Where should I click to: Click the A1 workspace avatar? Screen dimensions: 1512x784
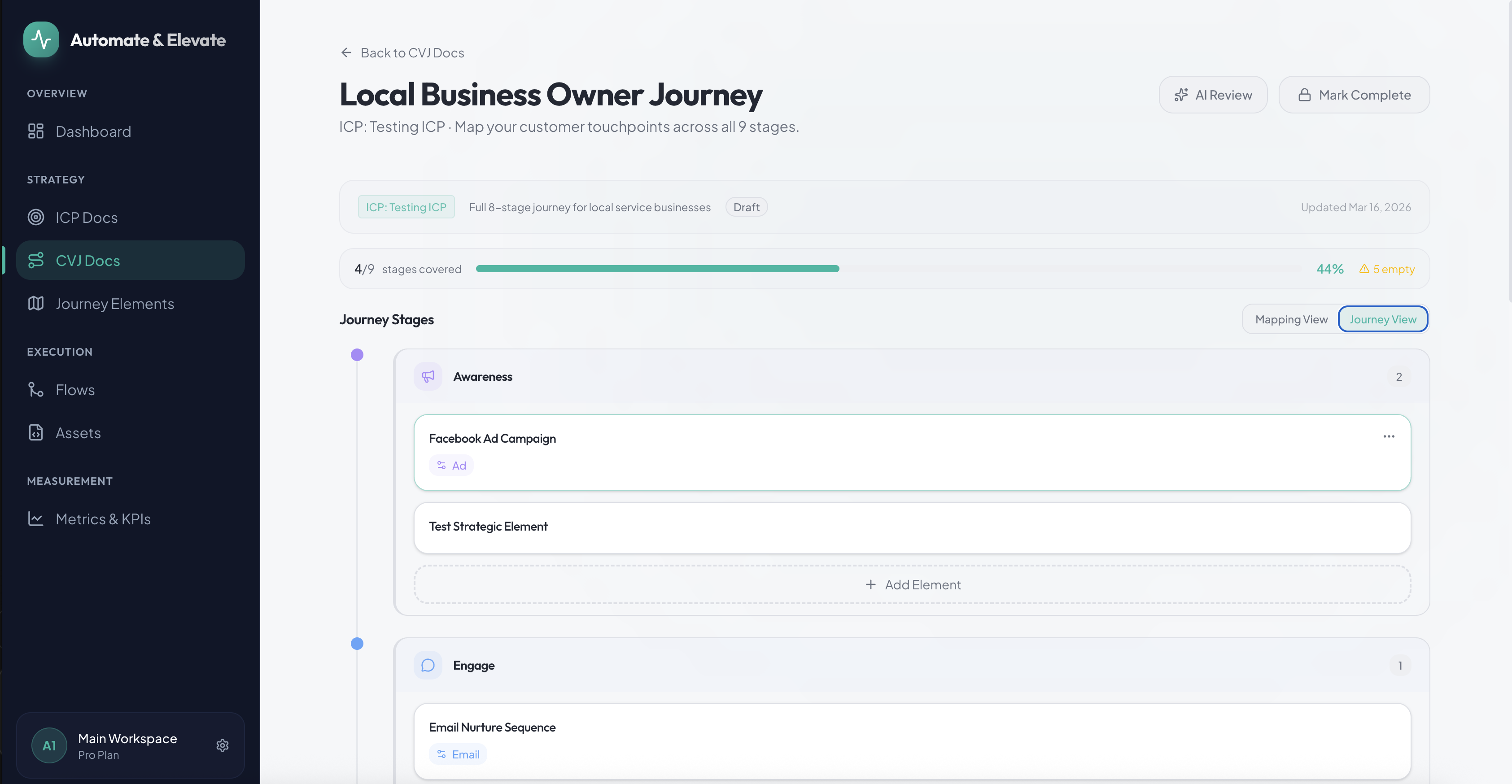pyautogui.click(x=49, y=745)
